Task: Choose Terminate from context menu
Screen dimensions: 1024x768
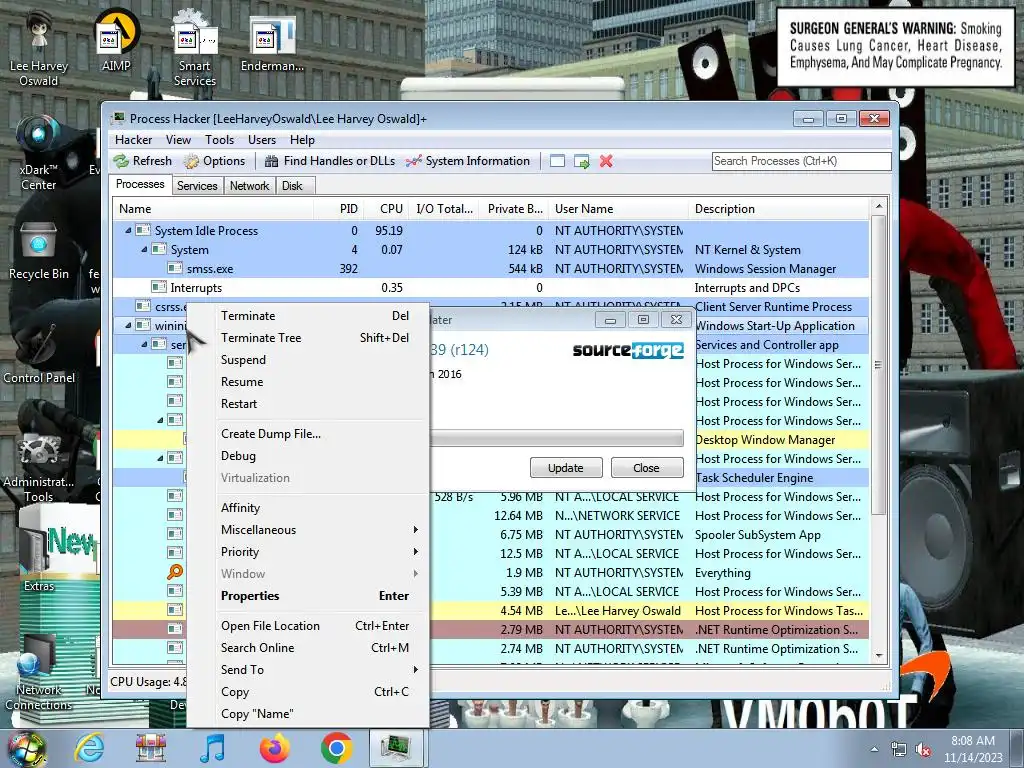Action: [319, 315]
